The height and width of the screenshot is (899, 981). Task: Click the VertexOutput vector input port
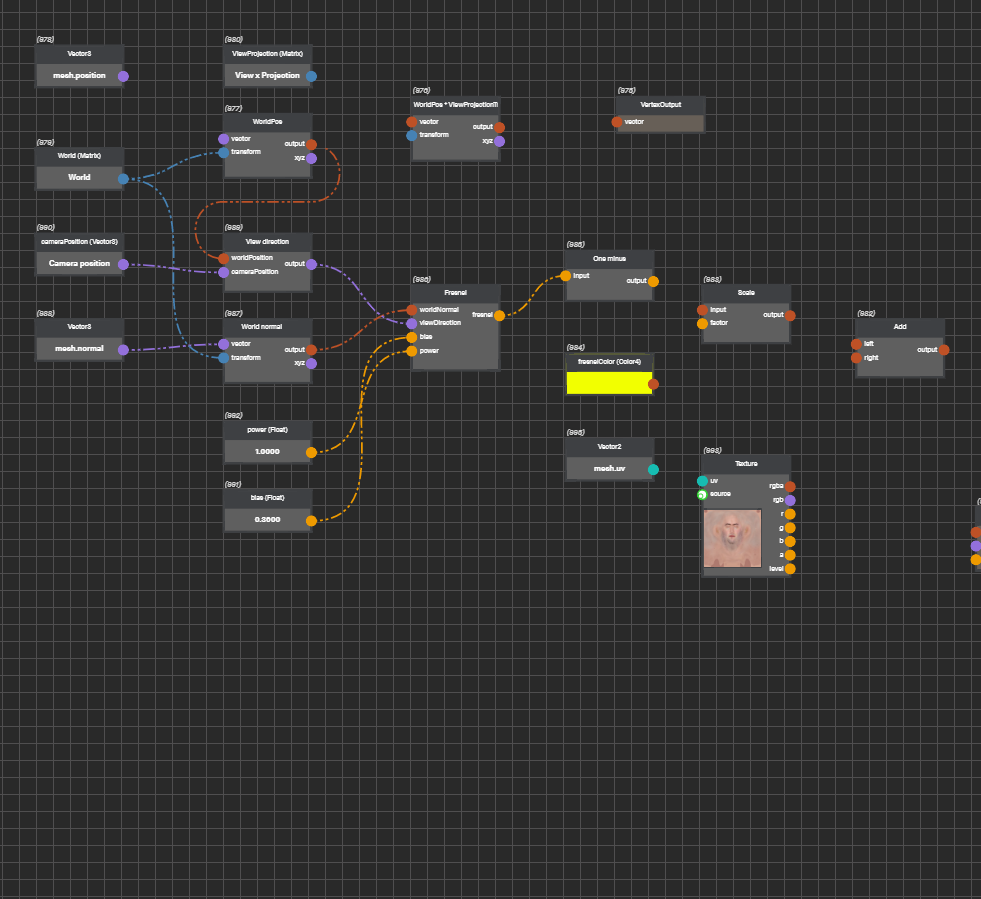[x=617, y=122]
